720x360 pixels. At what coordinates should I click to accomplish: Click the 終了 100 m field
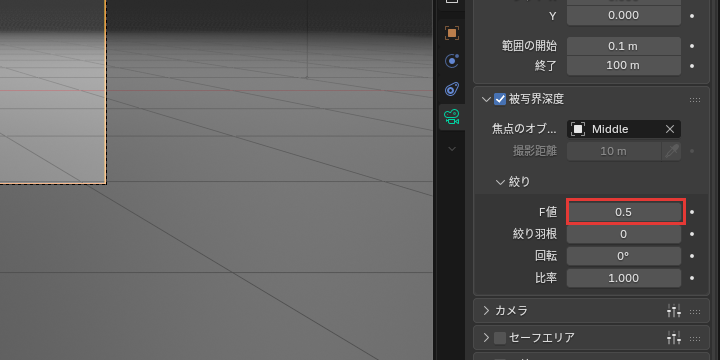point(624,66)
